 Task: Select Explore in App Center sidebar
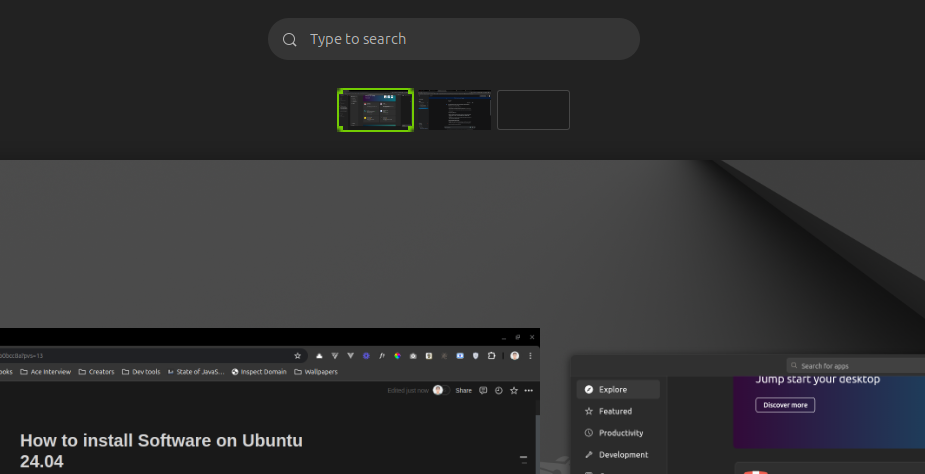tap(618, 390)
